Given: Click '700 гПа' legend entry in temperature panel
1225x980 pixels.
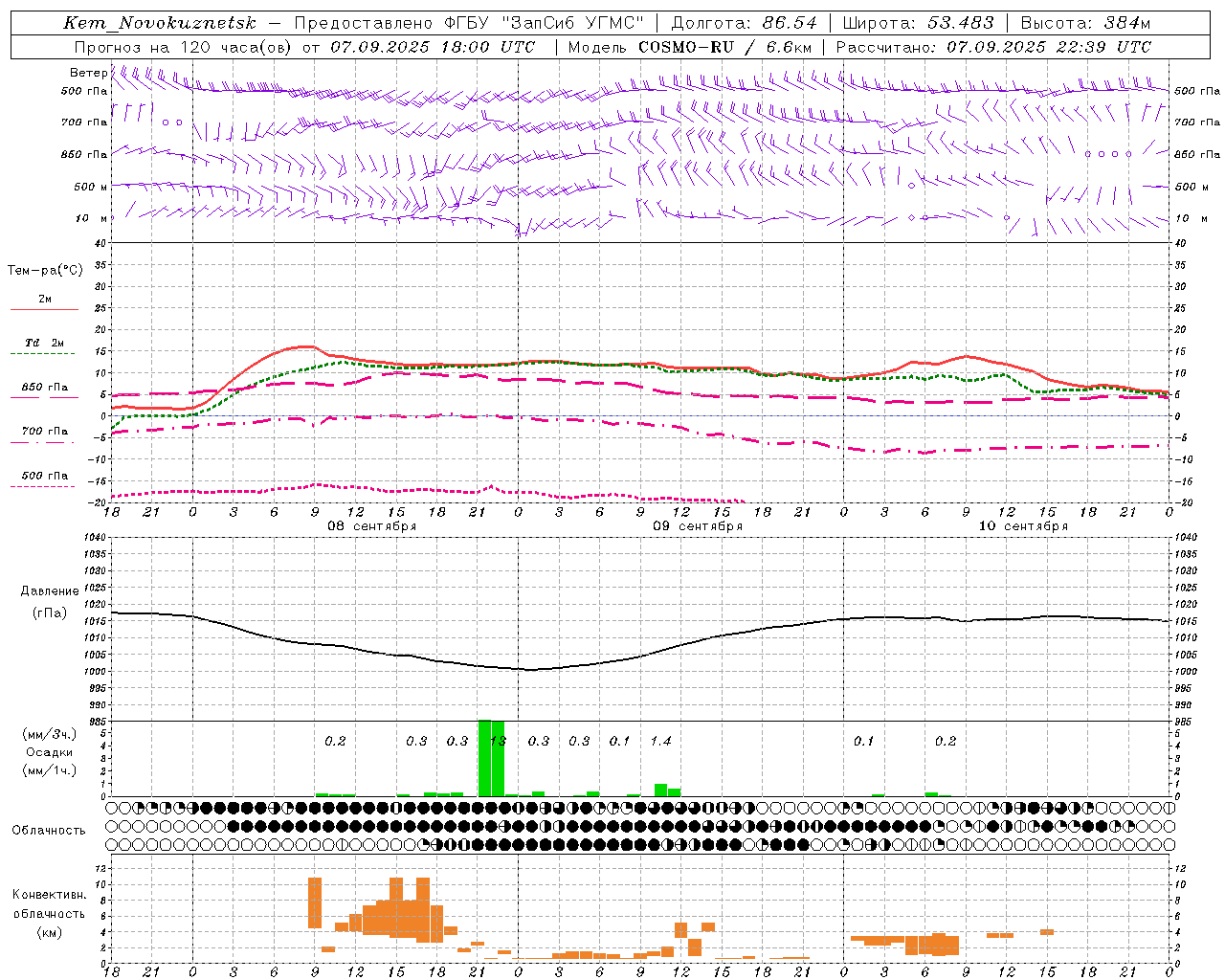Looking at the screenshot, I should tap(44, 432).
